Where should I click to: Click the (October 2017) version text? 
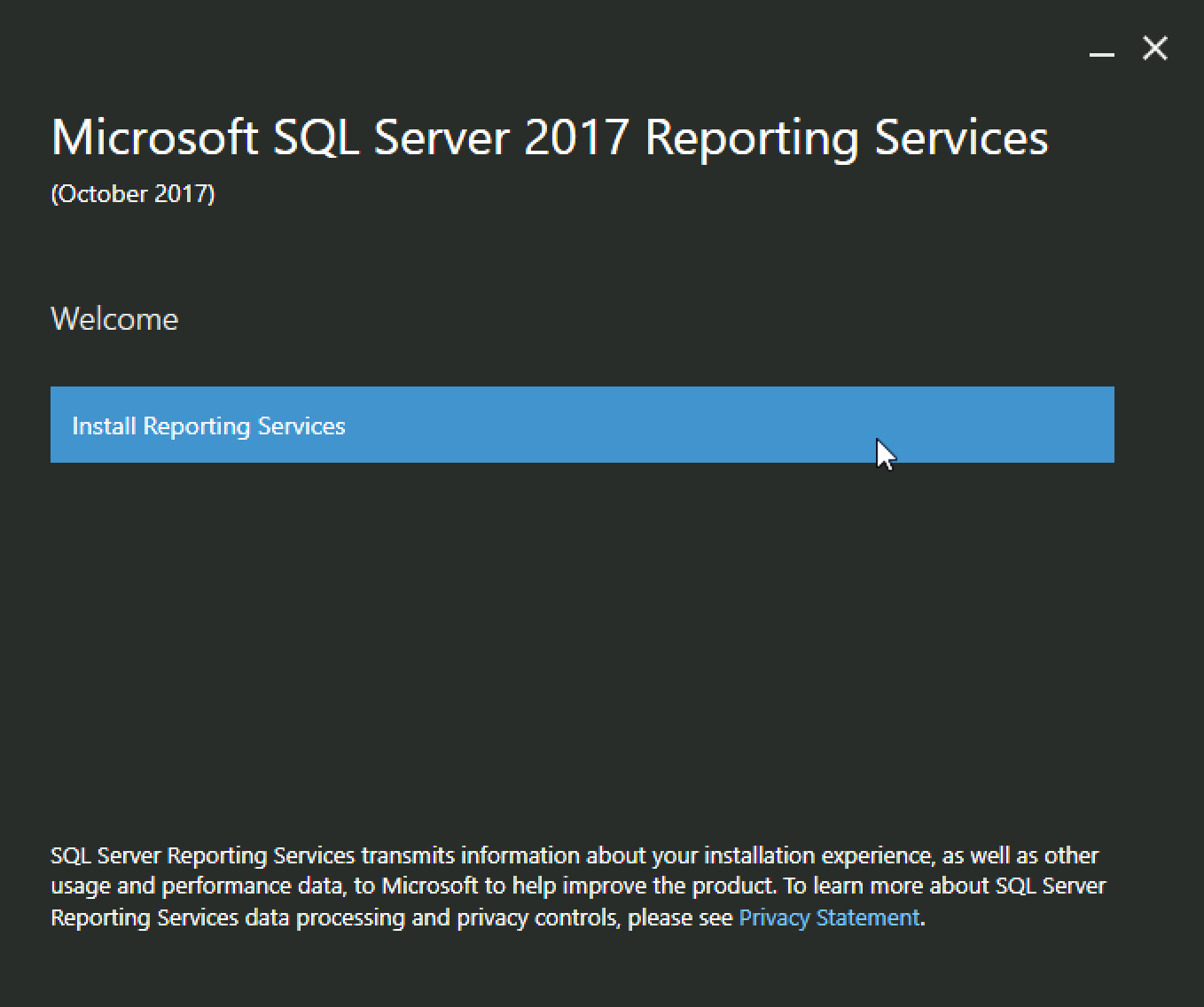click(133, 194)
